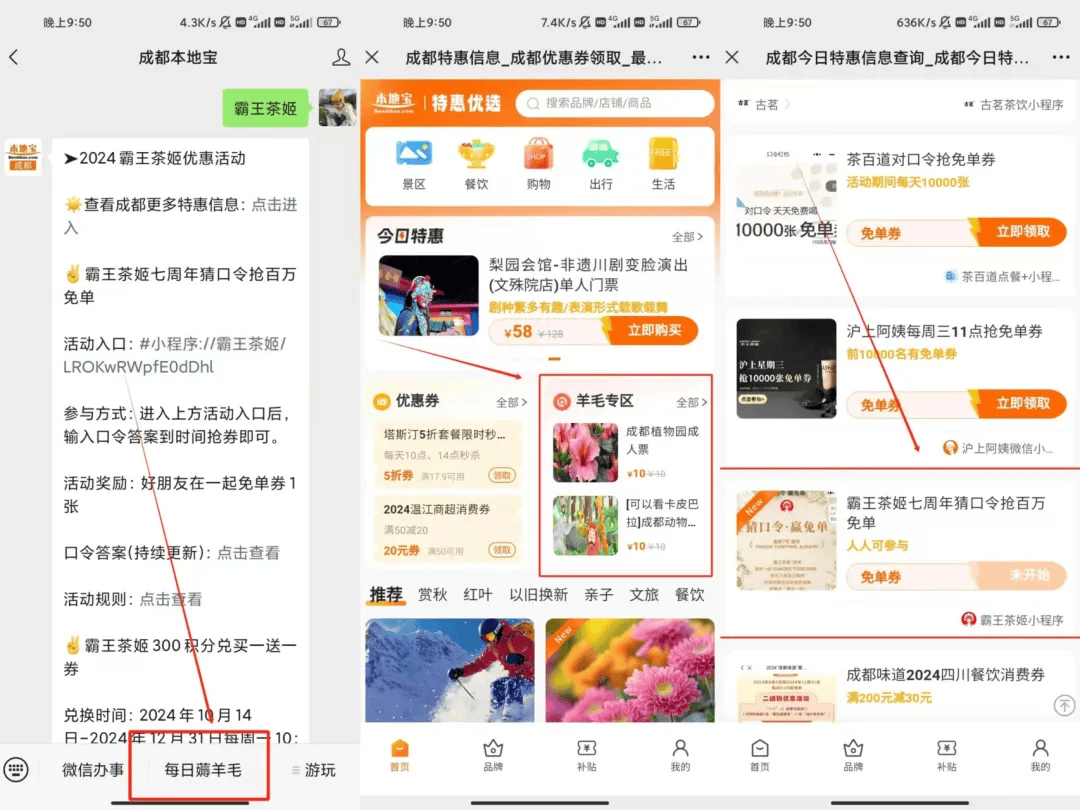
Task: Expand 全部 for the 羊毛专区 section
Action: coord(692,402)
